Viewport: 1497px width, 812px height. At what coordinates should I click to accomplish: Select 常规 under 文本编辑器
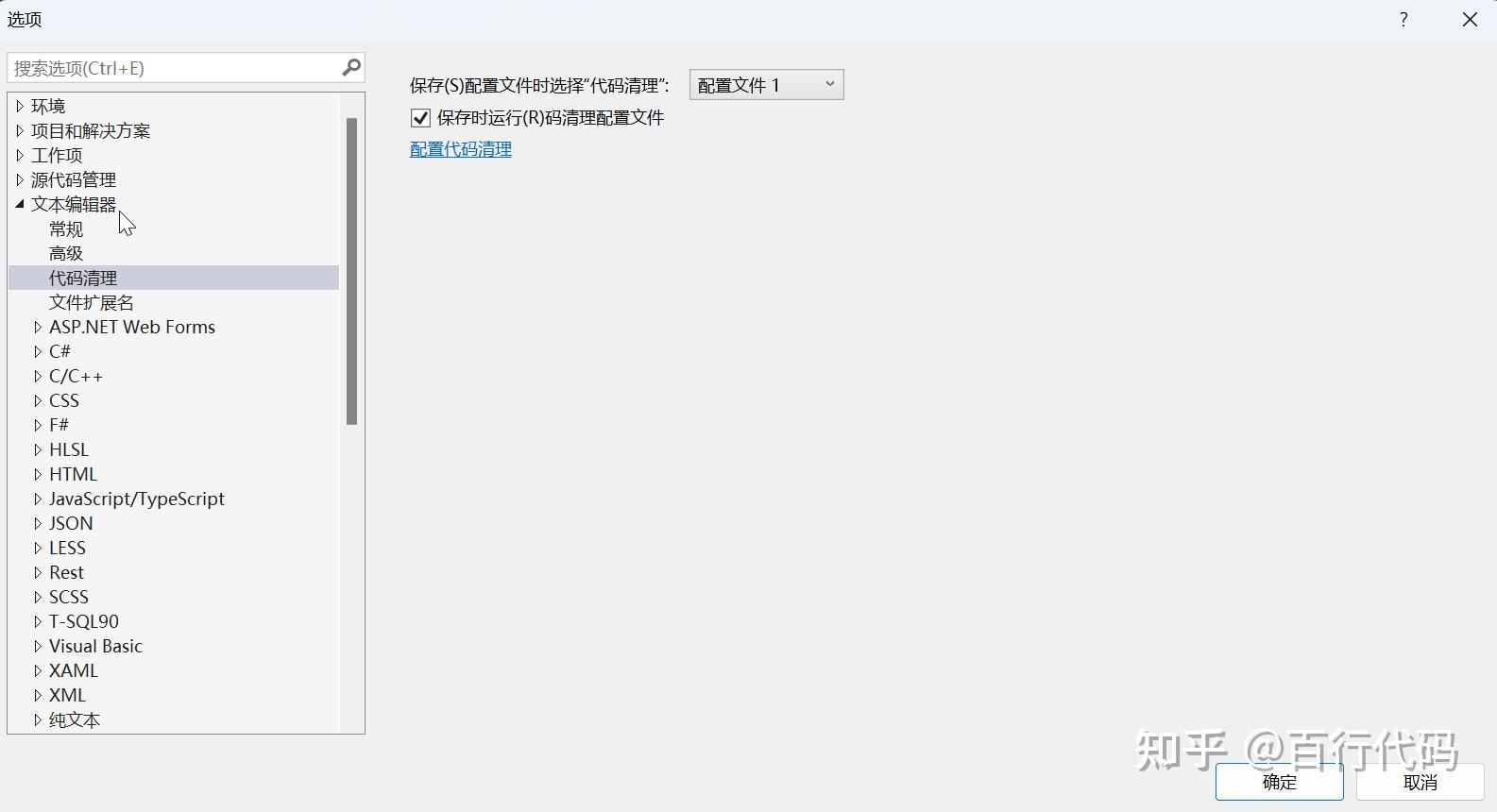66,228
